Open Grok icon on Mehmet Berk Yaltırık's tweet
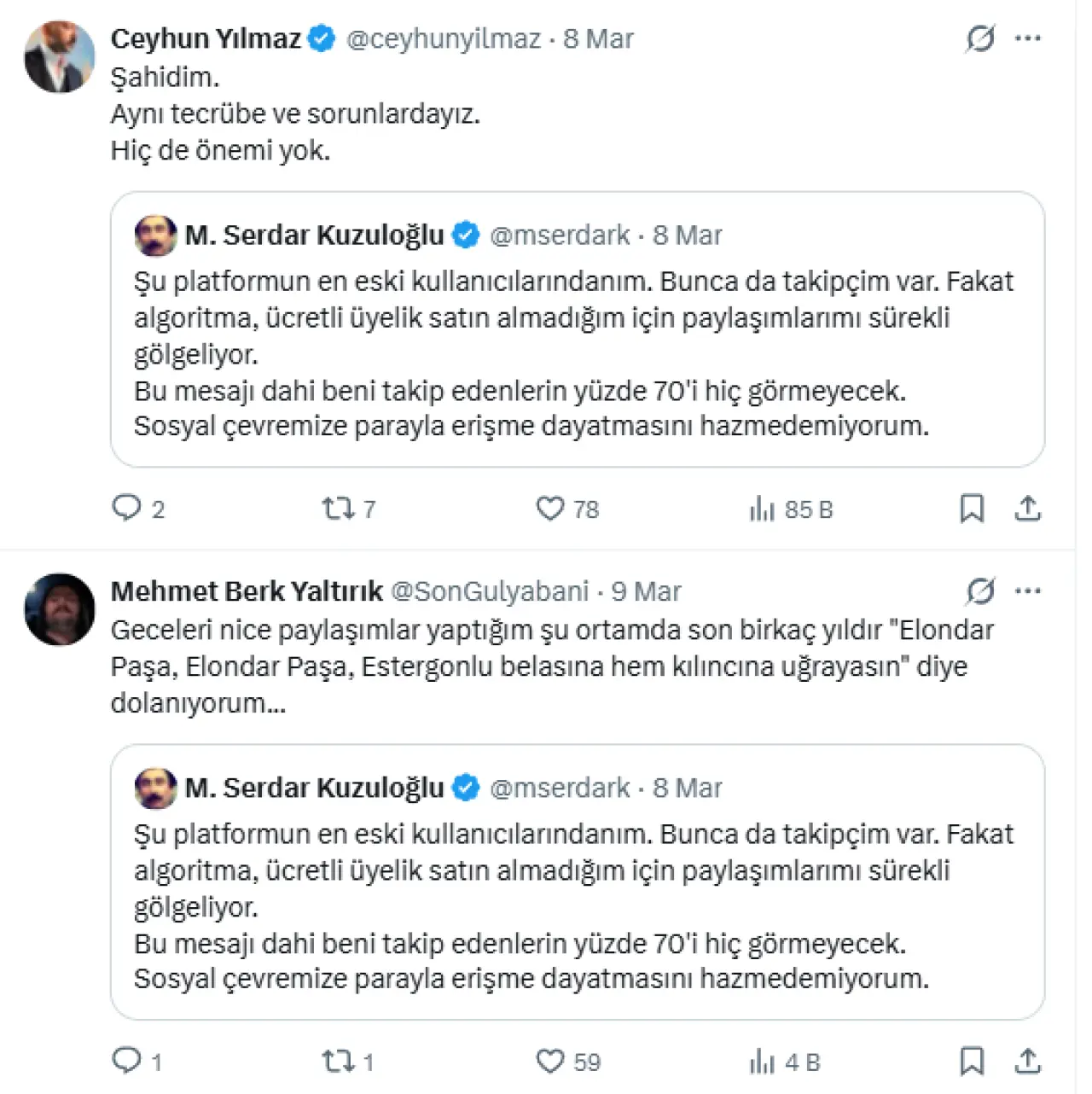 click(x=980, y=591)
